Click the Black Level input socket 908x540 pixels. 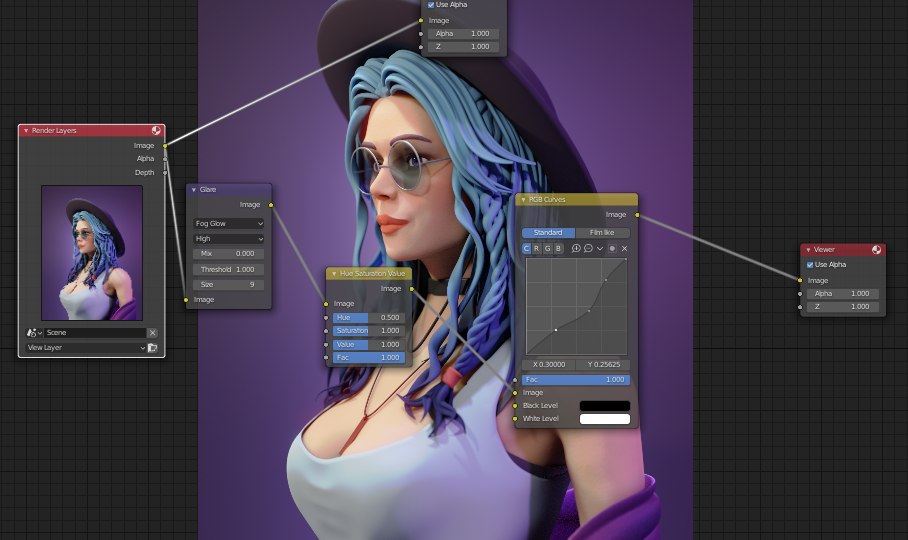(x=515, y=406)
